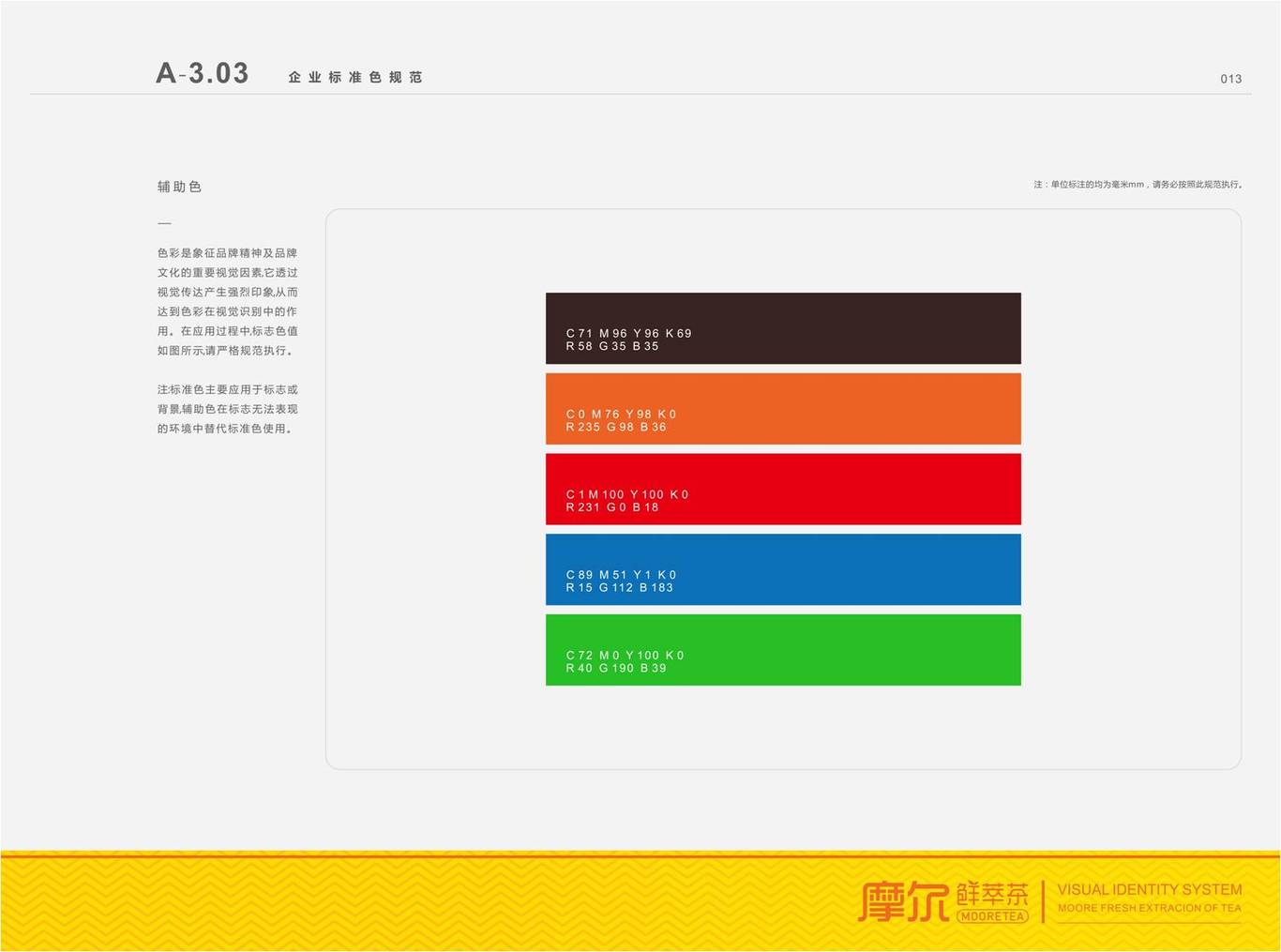1281x952 pixels.
Task: Select text 'C 89 M 51 Y 1 K 0'
Action: (x=621, y=575)
